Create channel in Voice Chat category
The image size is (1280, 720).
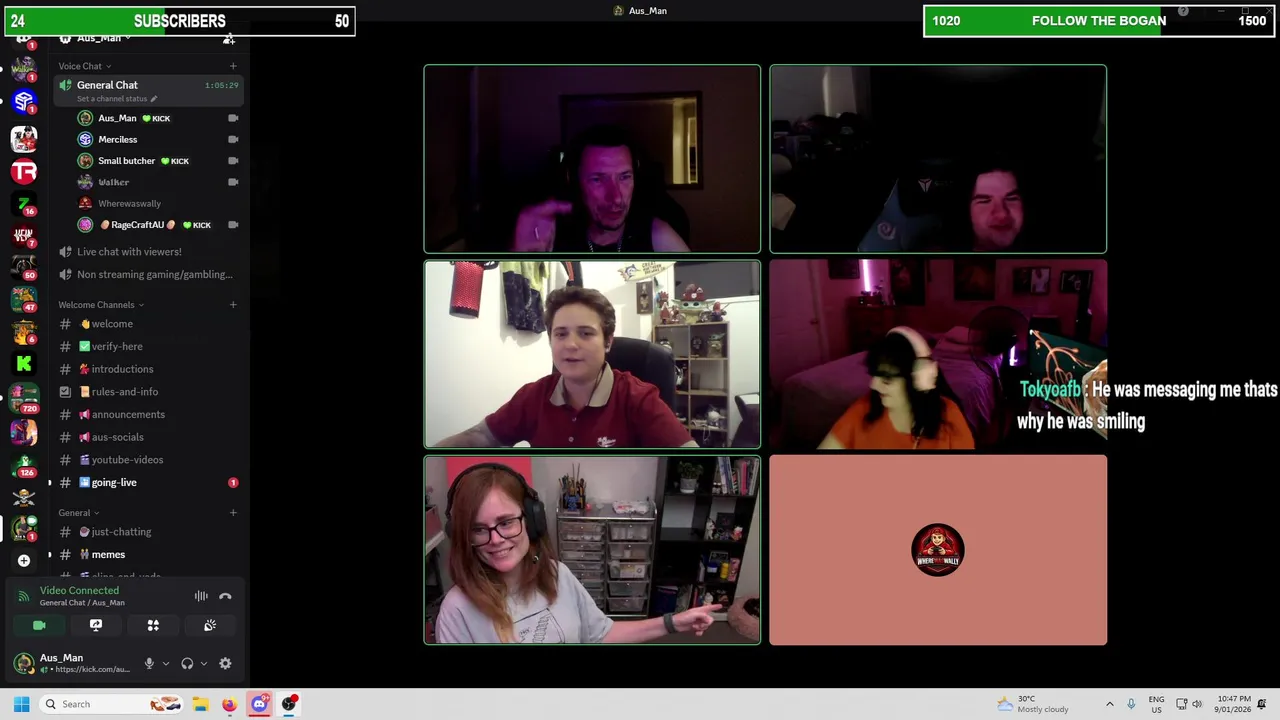pos(233,66)
